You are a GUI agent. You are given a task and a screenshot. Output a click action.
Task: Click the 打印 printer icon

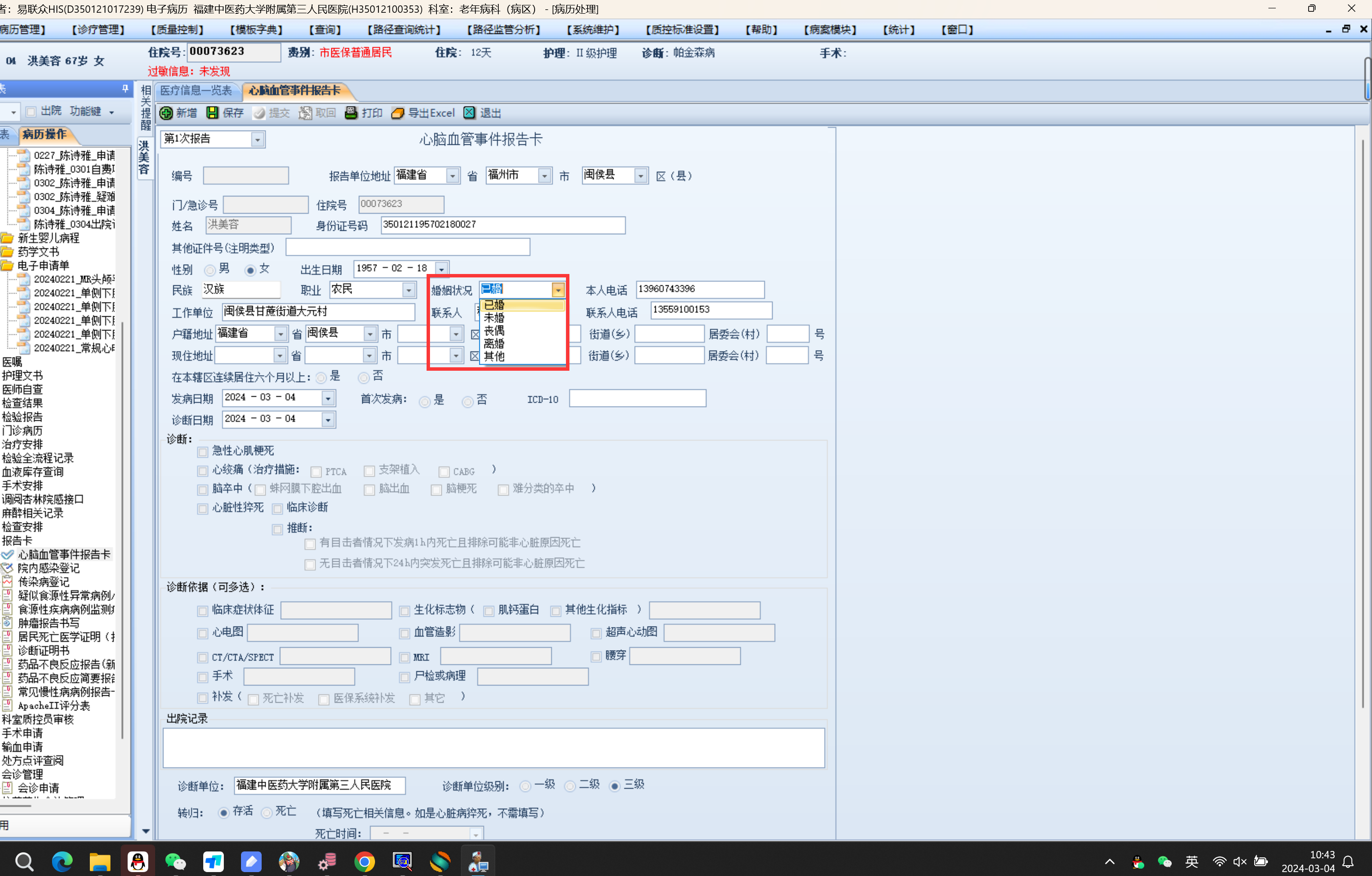point(351,113)
